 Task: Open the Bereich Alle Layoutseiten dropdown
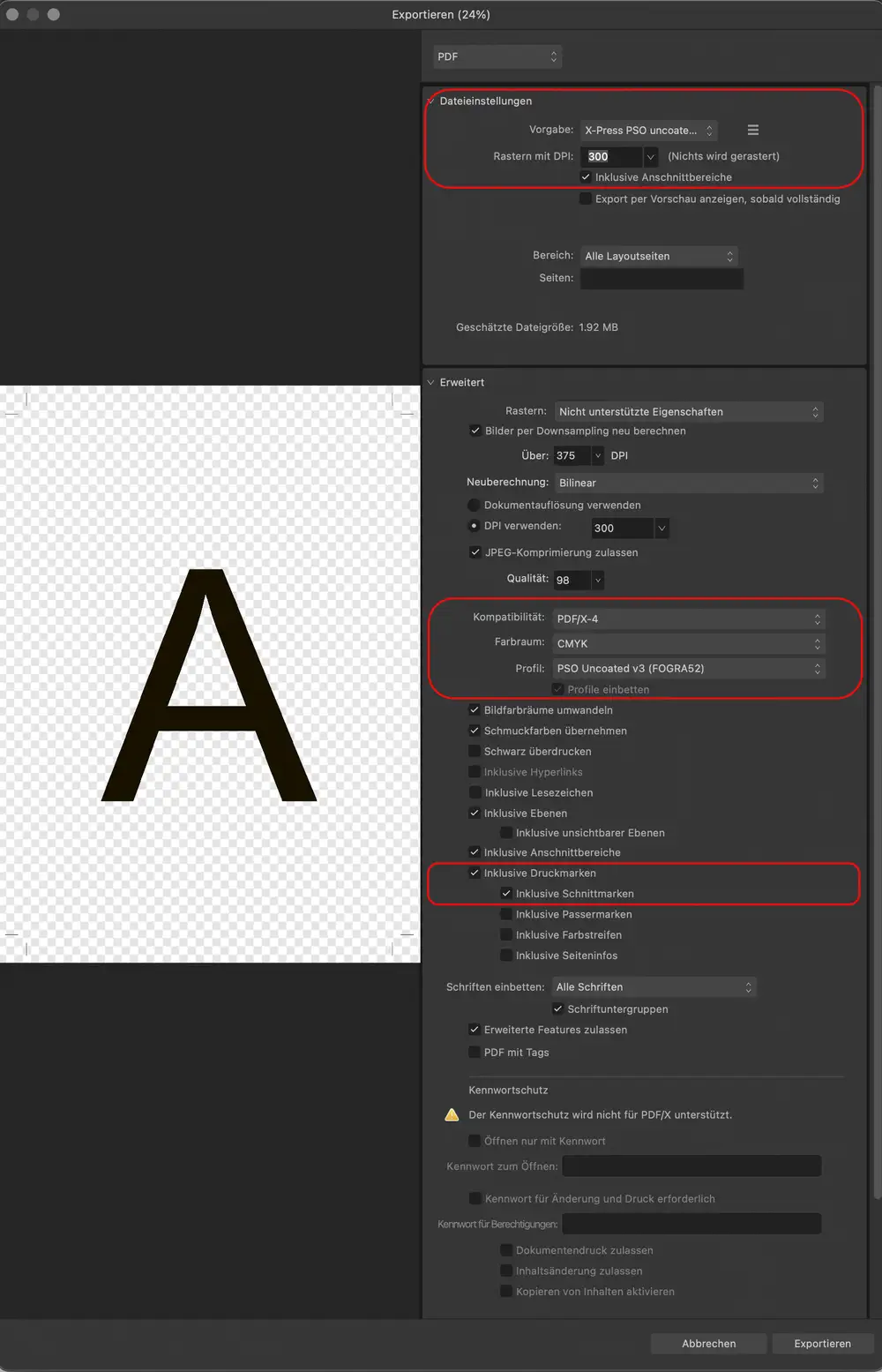click(x=659, y=256)
